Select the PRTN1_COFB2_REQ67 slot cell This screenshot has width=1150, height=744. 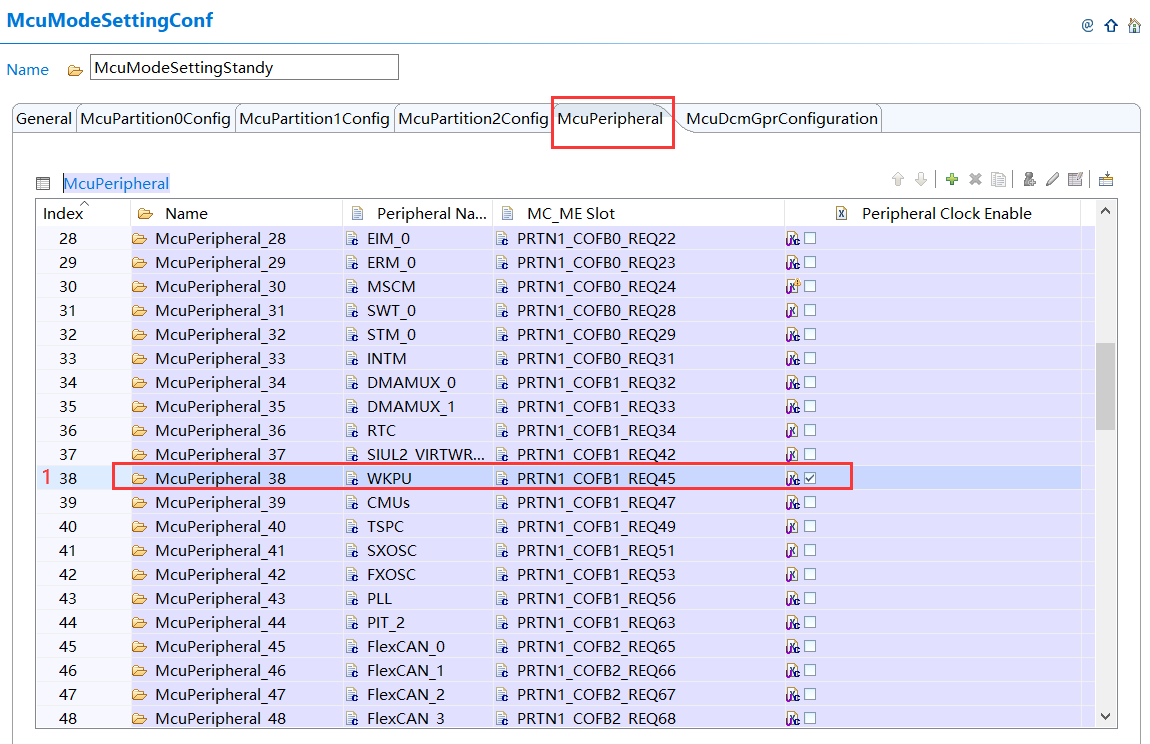pos(596,695)
